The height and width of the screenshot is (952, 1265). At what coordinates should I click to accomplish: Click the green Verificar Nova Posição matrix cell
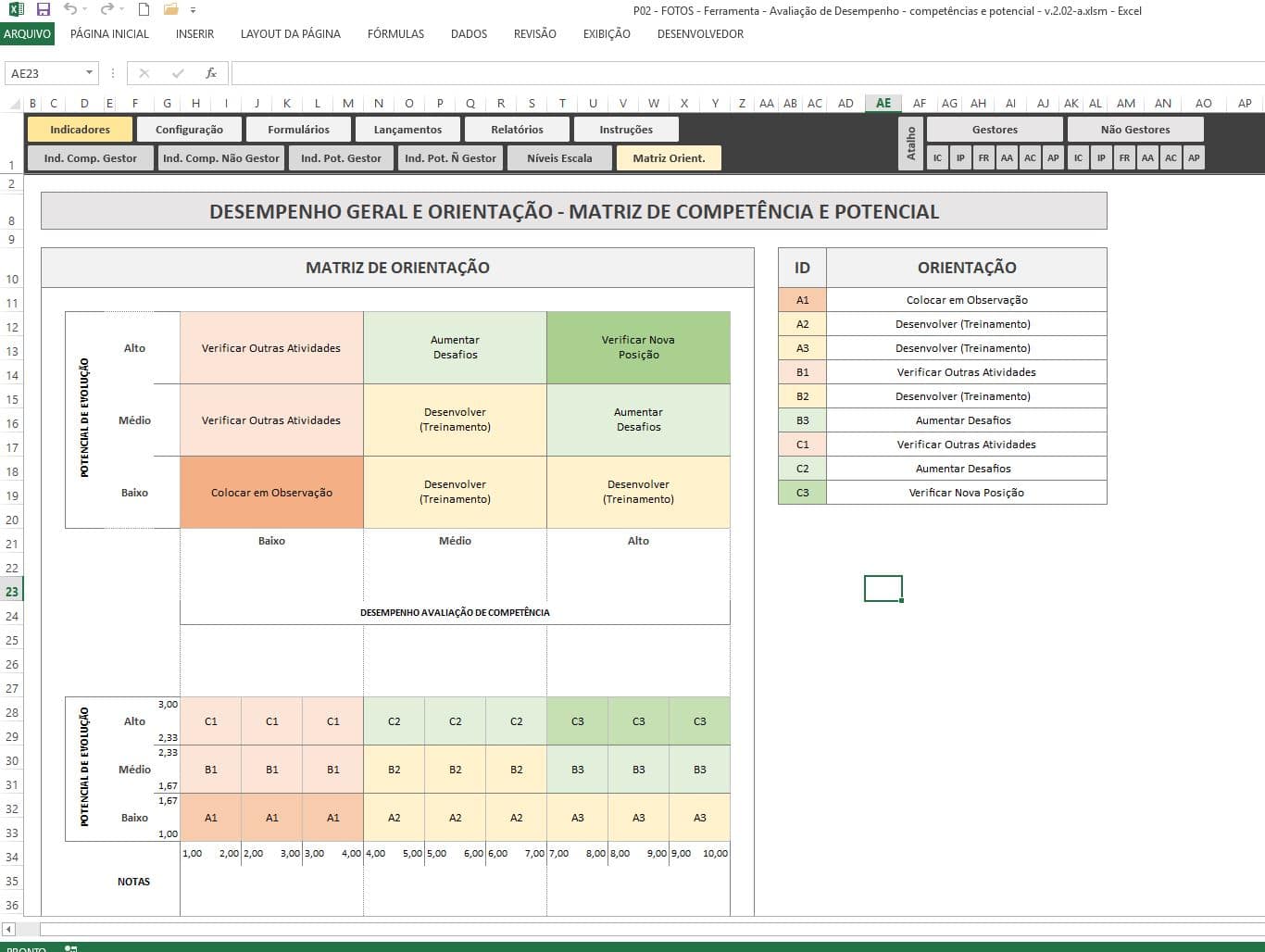point(638,347)
